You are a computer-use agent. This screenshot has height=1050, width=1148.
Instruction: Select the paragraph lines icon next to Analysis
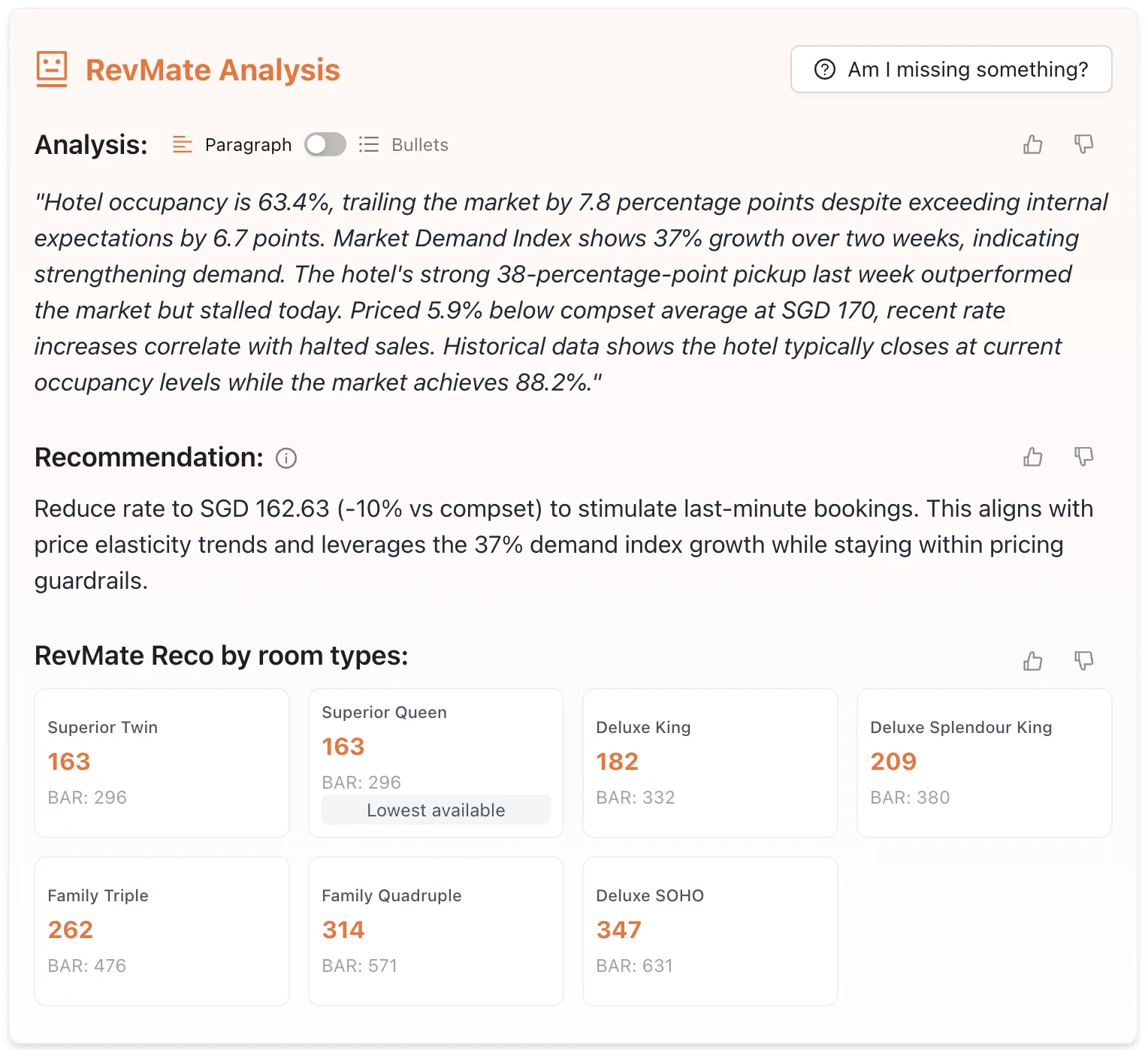pos(182,144)
